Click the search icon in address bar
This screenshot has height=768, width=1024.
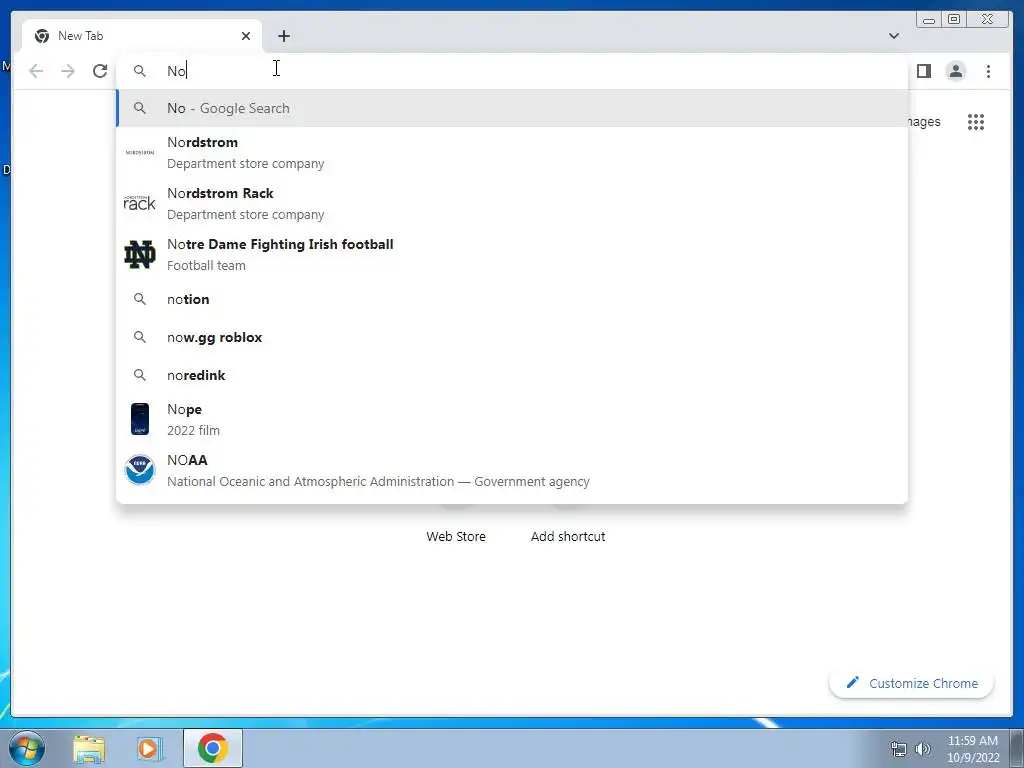pos(140,71)
